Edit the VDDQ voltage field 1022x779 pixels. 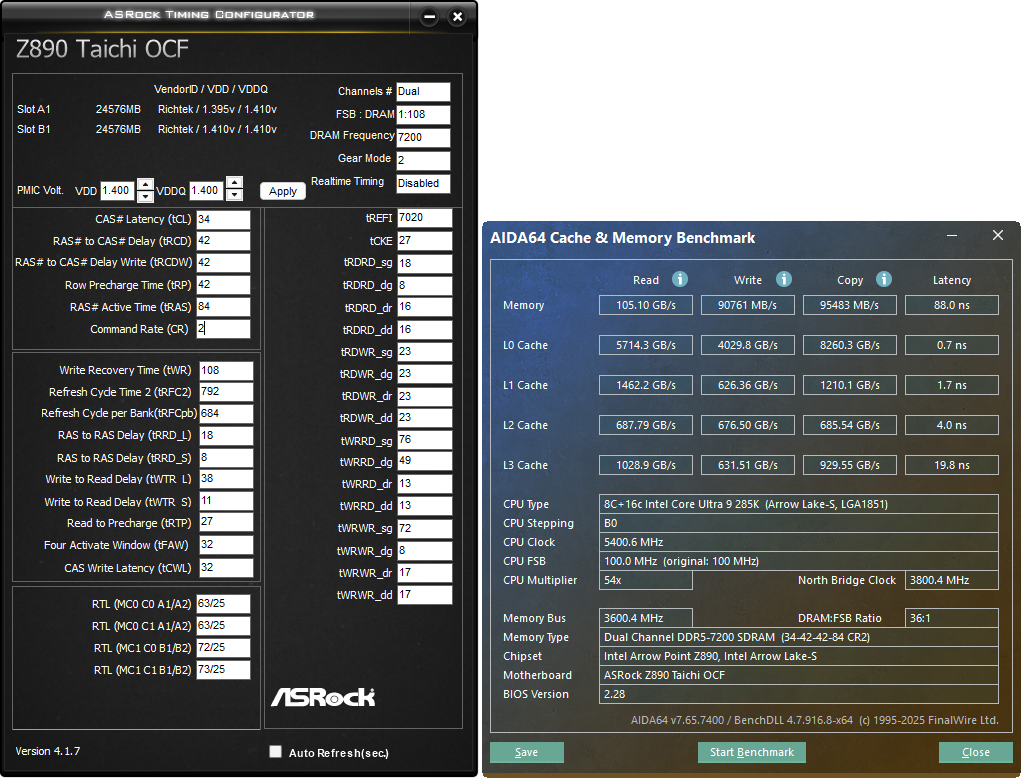206,190
